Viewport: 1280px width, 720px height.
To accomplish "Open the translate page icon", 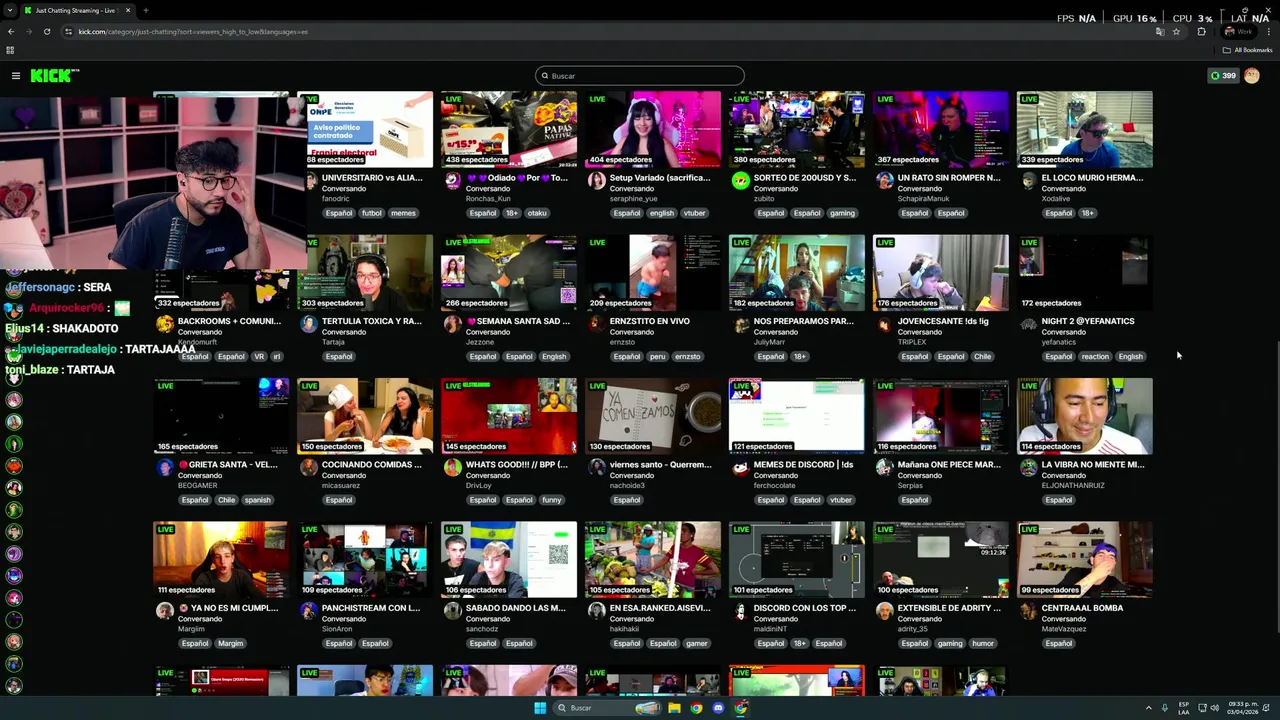I will click(x=1160, y=31).
